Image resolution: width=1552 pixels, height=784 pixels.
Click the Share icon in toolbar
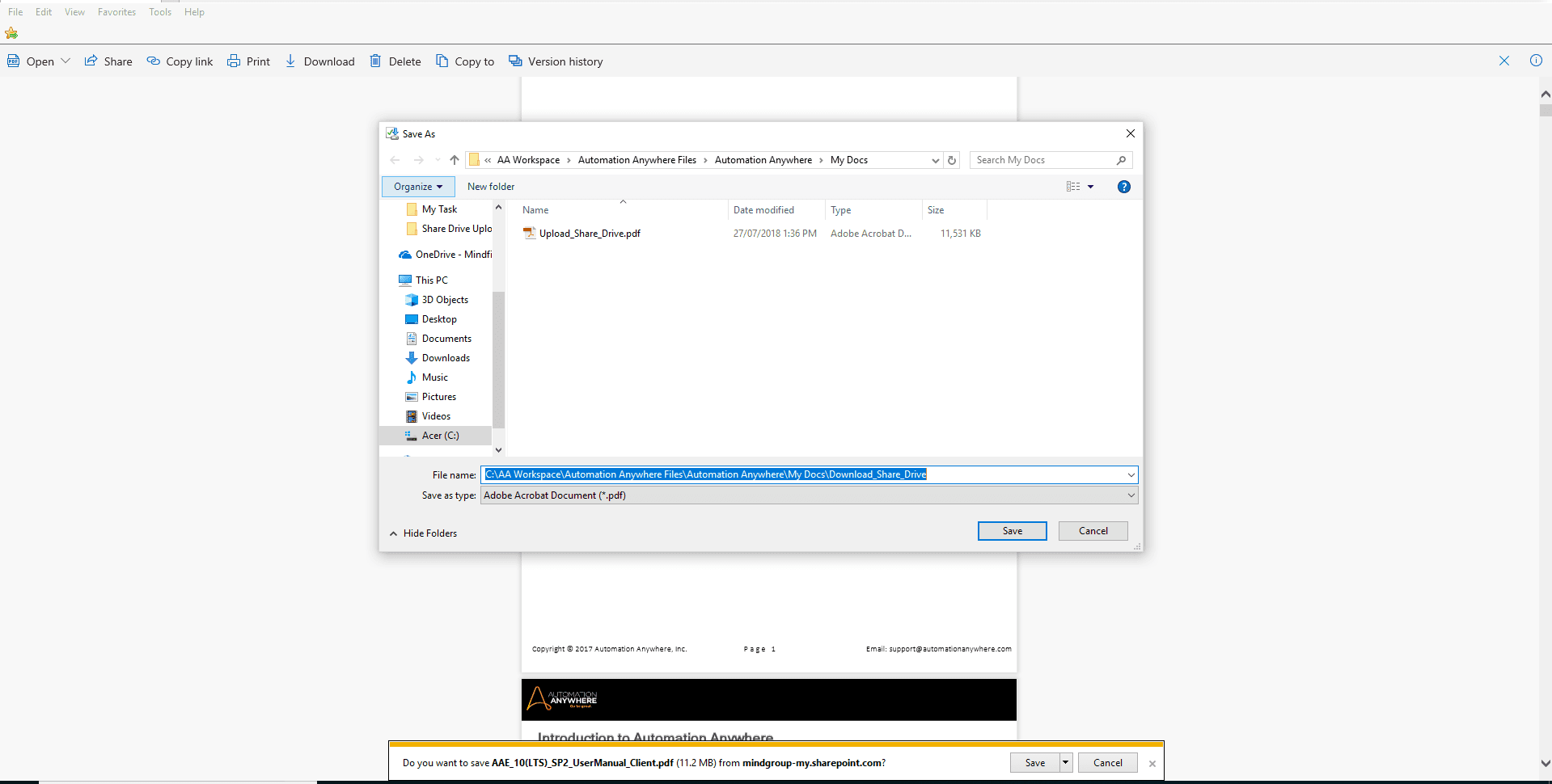(91, 61)
